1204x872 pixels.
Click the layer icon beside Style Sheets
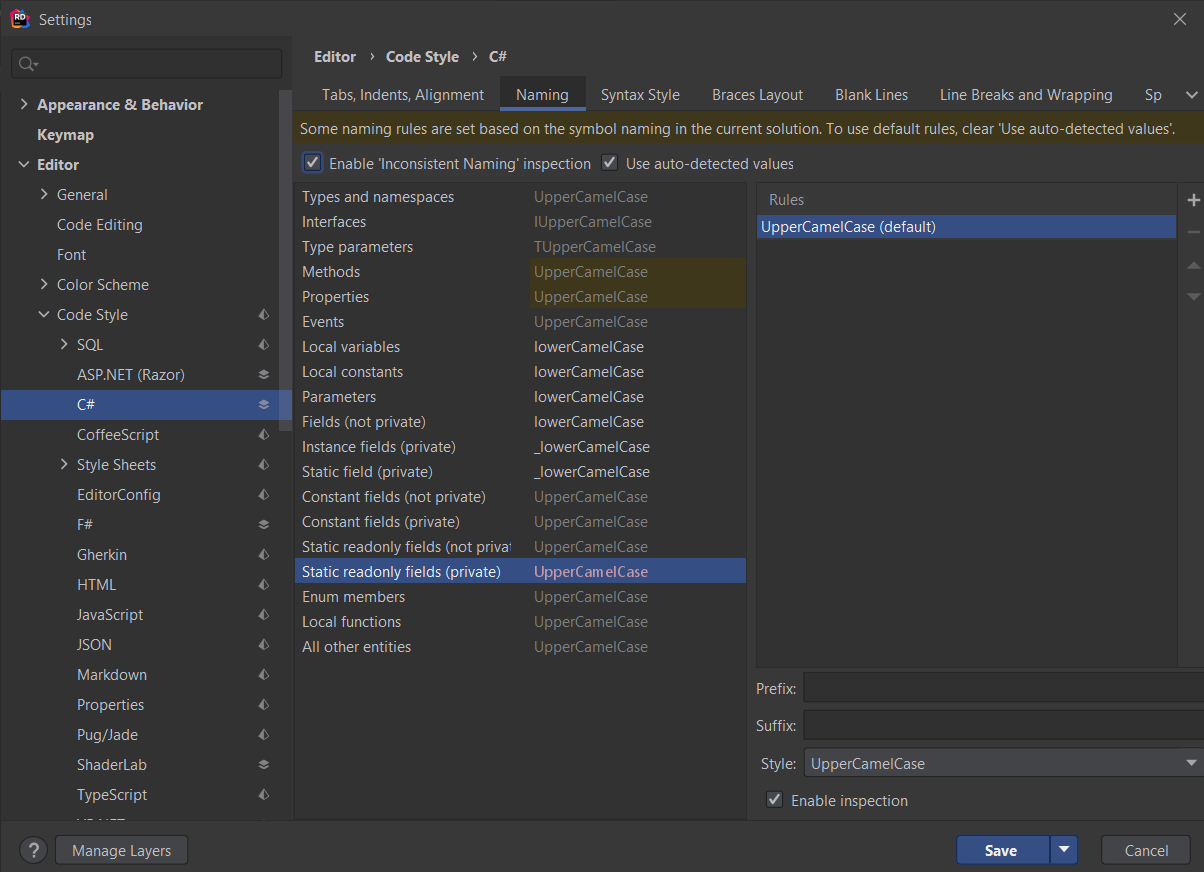(264, 464)
